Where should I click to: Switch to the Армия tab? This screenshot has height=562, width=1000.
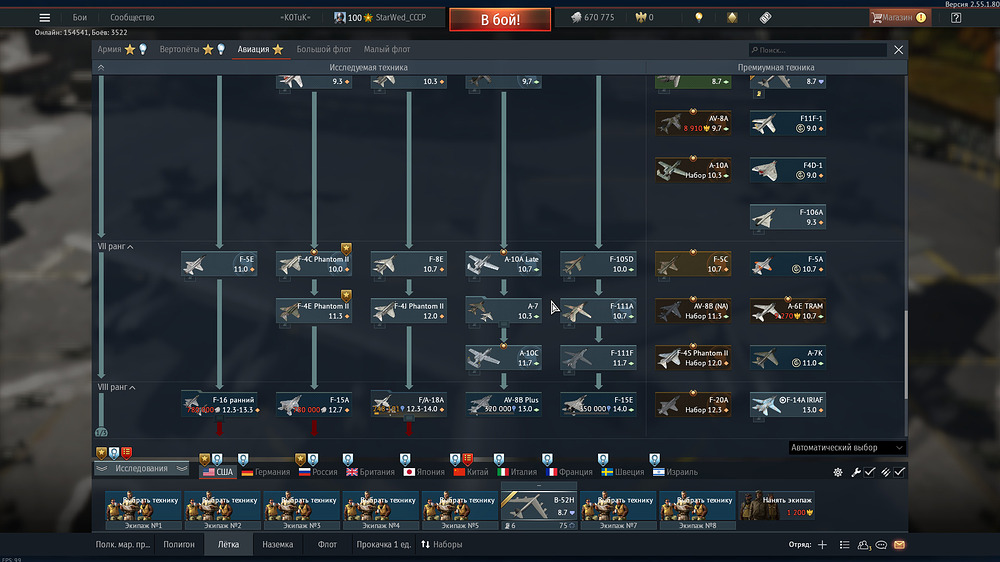(109, 49)
